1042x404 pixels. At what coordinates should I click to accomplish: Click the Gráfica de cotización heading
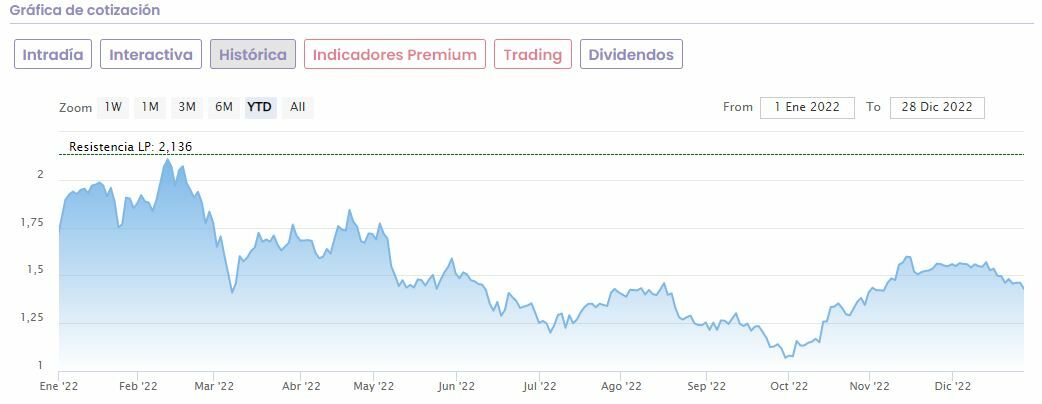[x=85, y=10]
